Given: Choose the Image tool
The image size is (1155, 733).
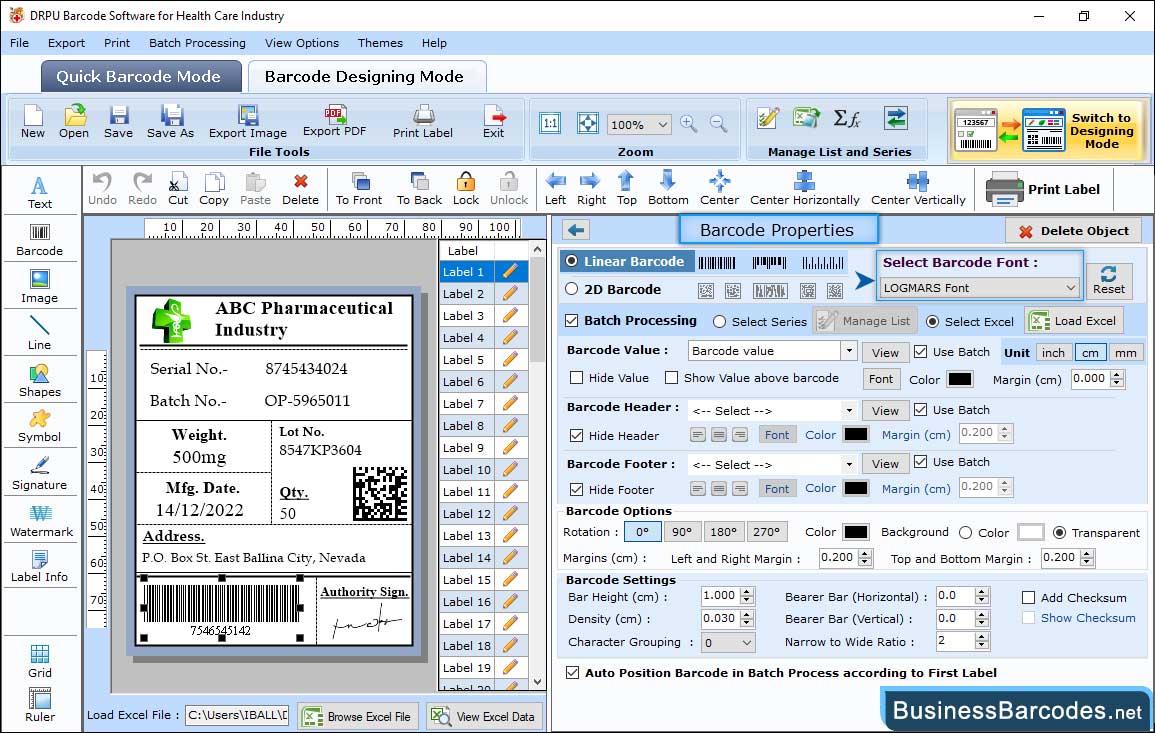Looking at the screenshot, I should 40,287.
